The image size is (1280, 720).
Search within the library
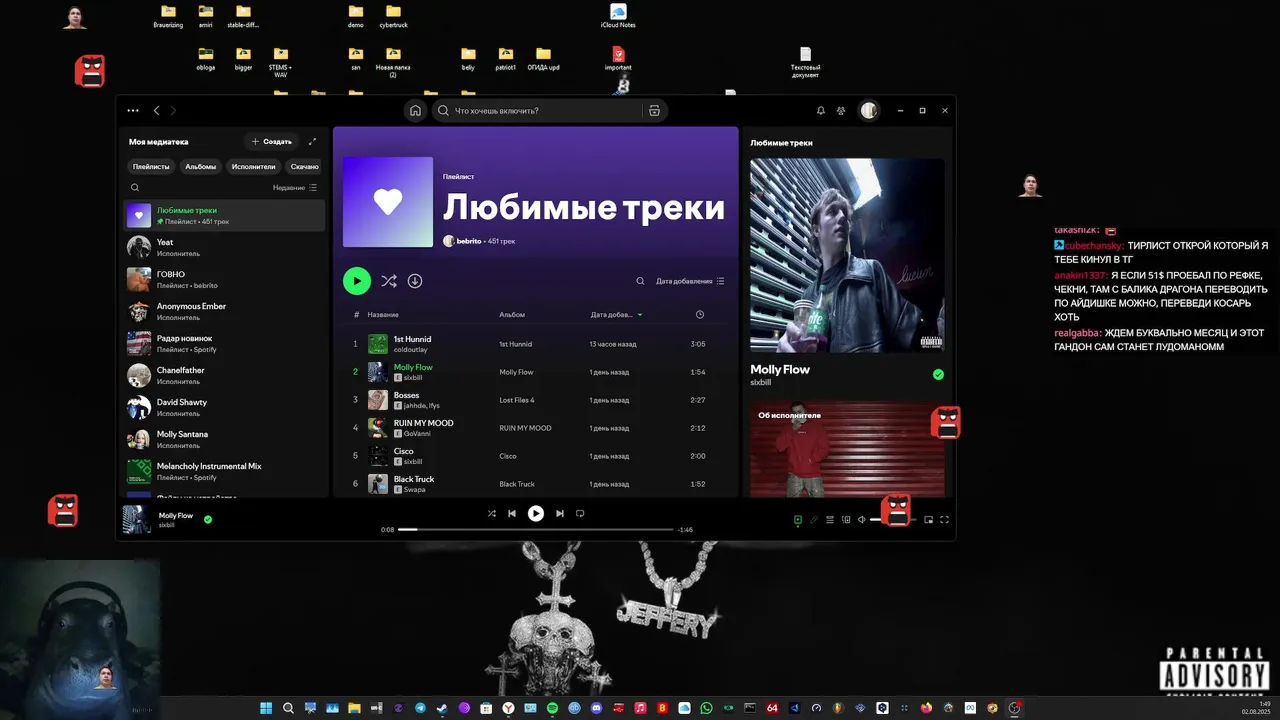point(135,187)
